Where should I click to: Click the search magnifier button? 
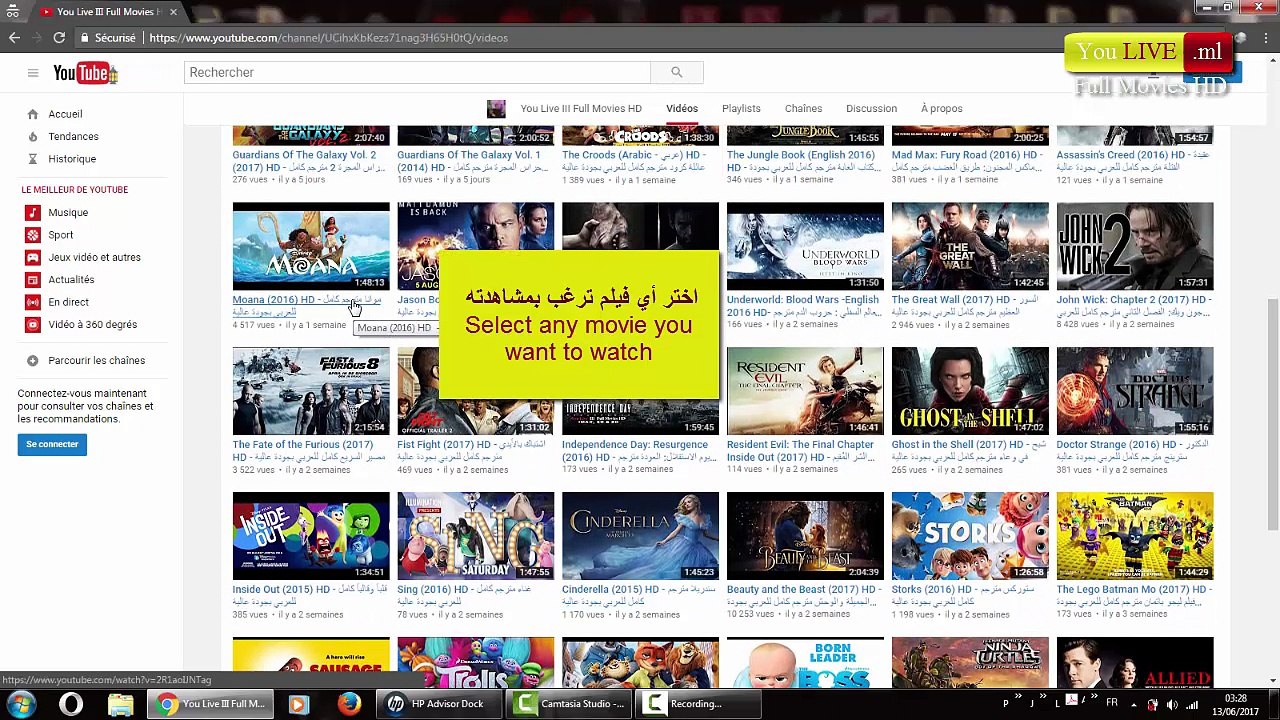tap(676, 72)
